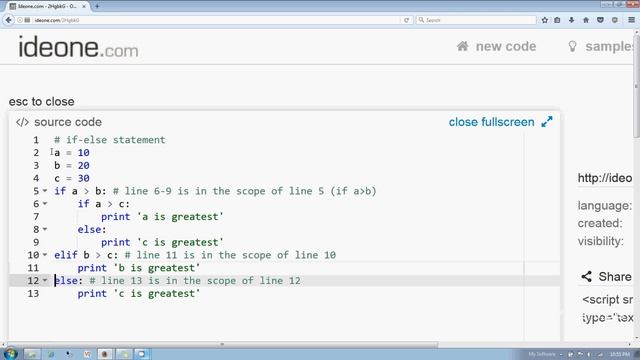
Task: Collapse the fold arrow on line 10
Action: click(x=45, y=255)
